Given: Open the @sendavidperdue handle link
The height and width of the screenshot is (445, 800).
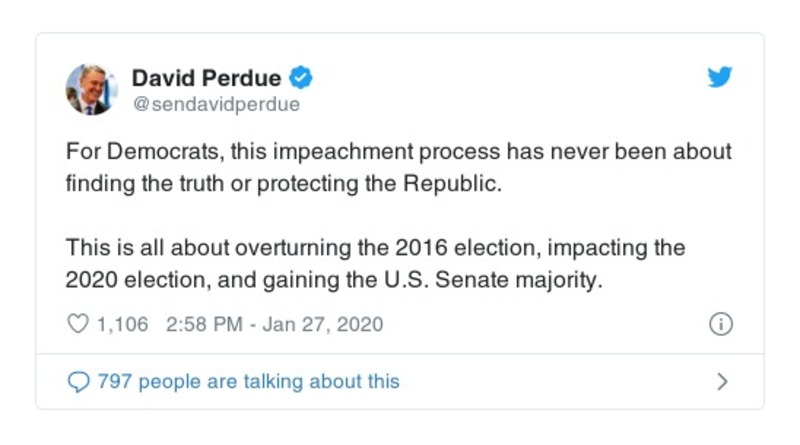Looking at the screenshot, I should (x=216, y=104).
